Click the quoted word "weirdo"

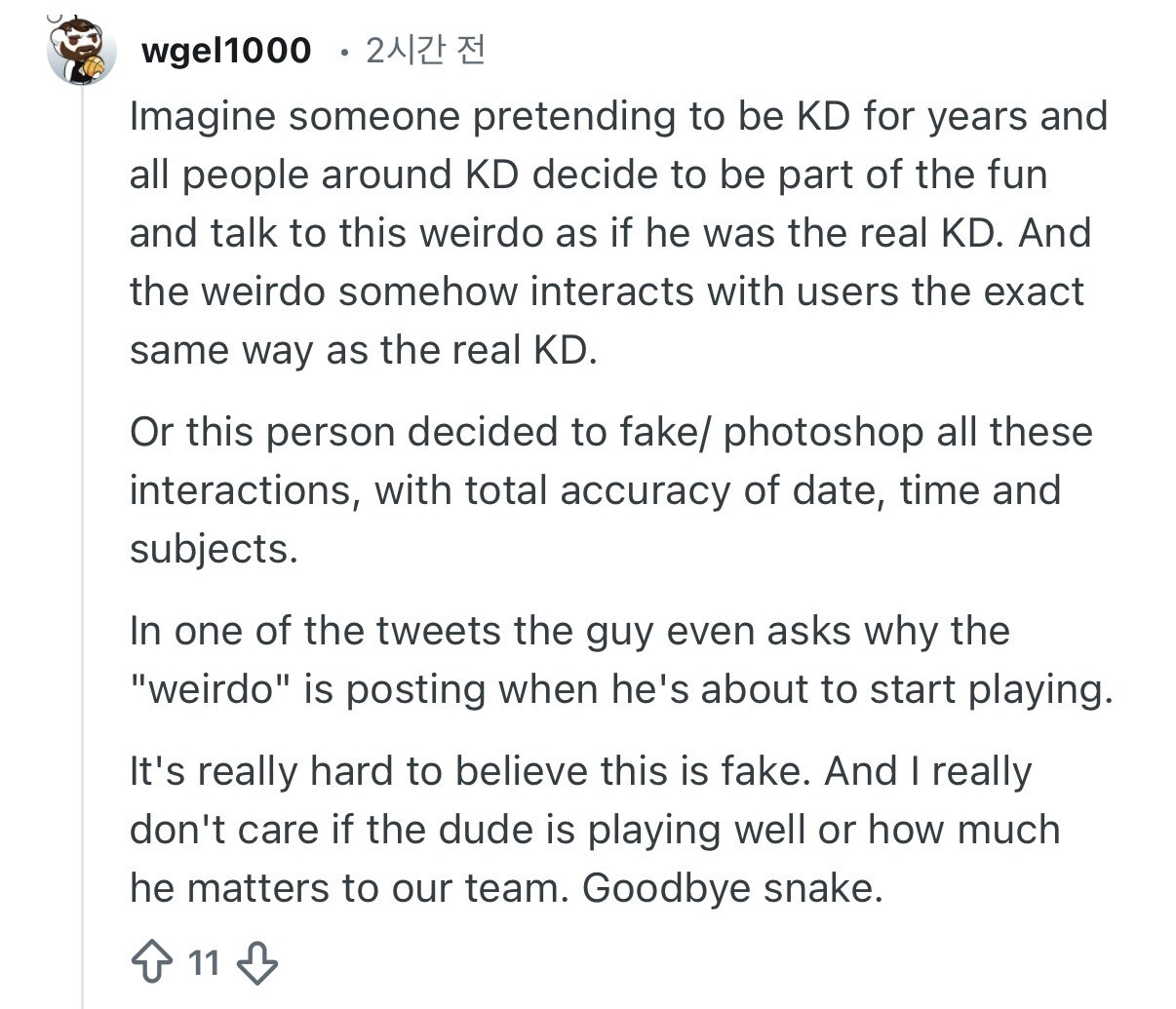click(x=211, y=689)
